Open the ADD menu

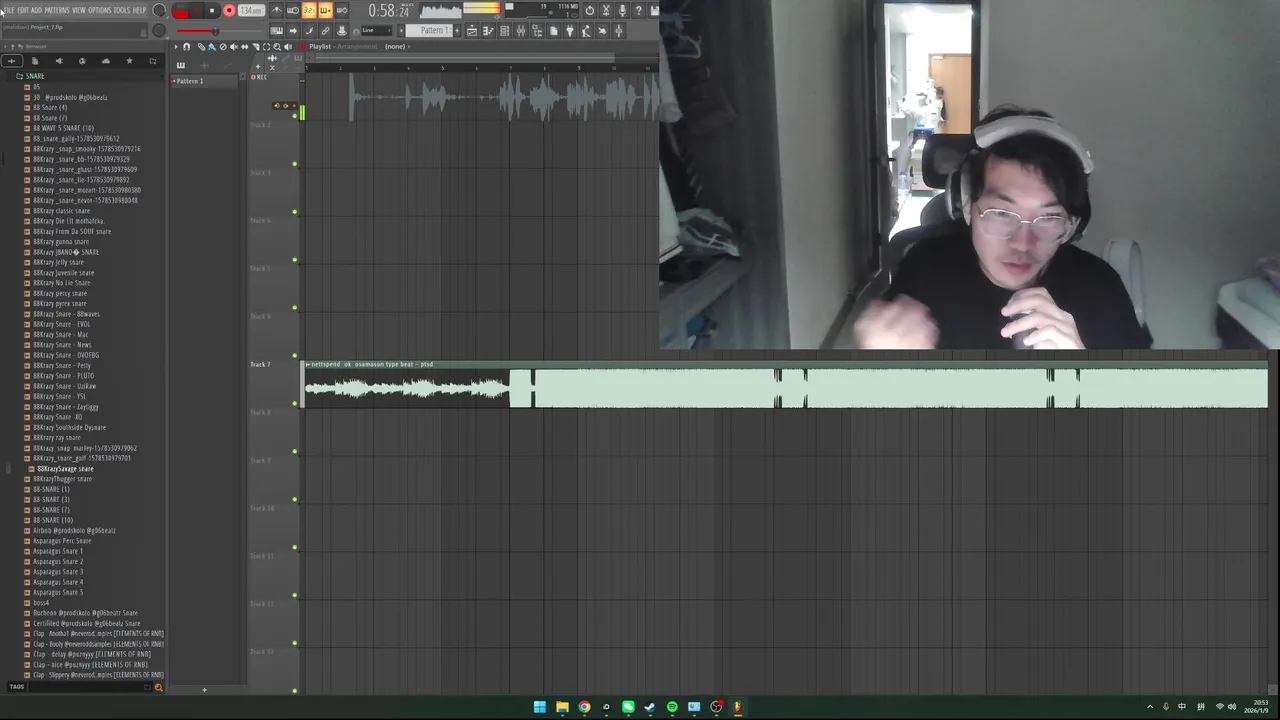coord(36,10)
